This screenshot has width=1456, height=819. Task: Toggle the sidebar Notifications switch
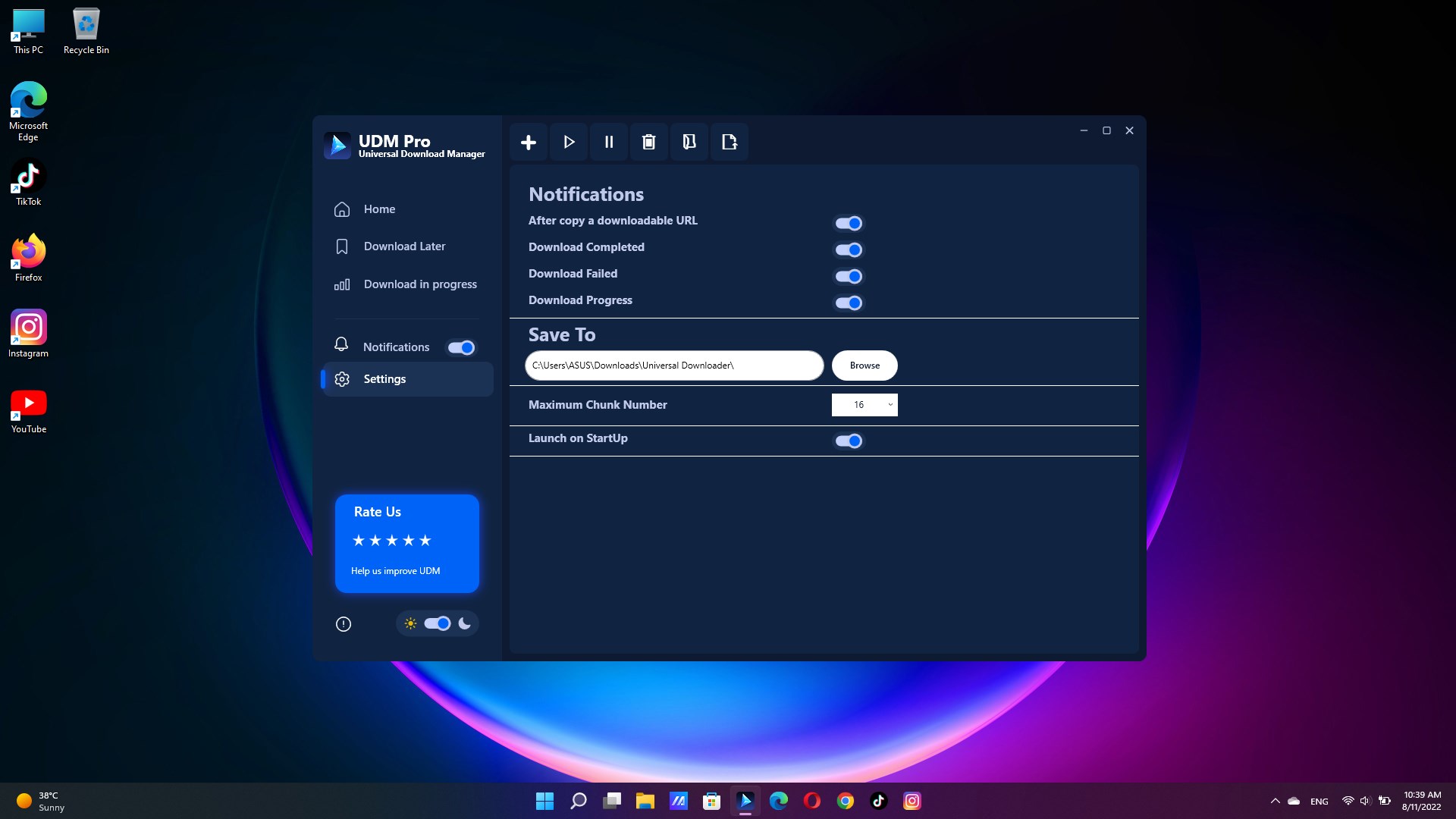(461, 347)
